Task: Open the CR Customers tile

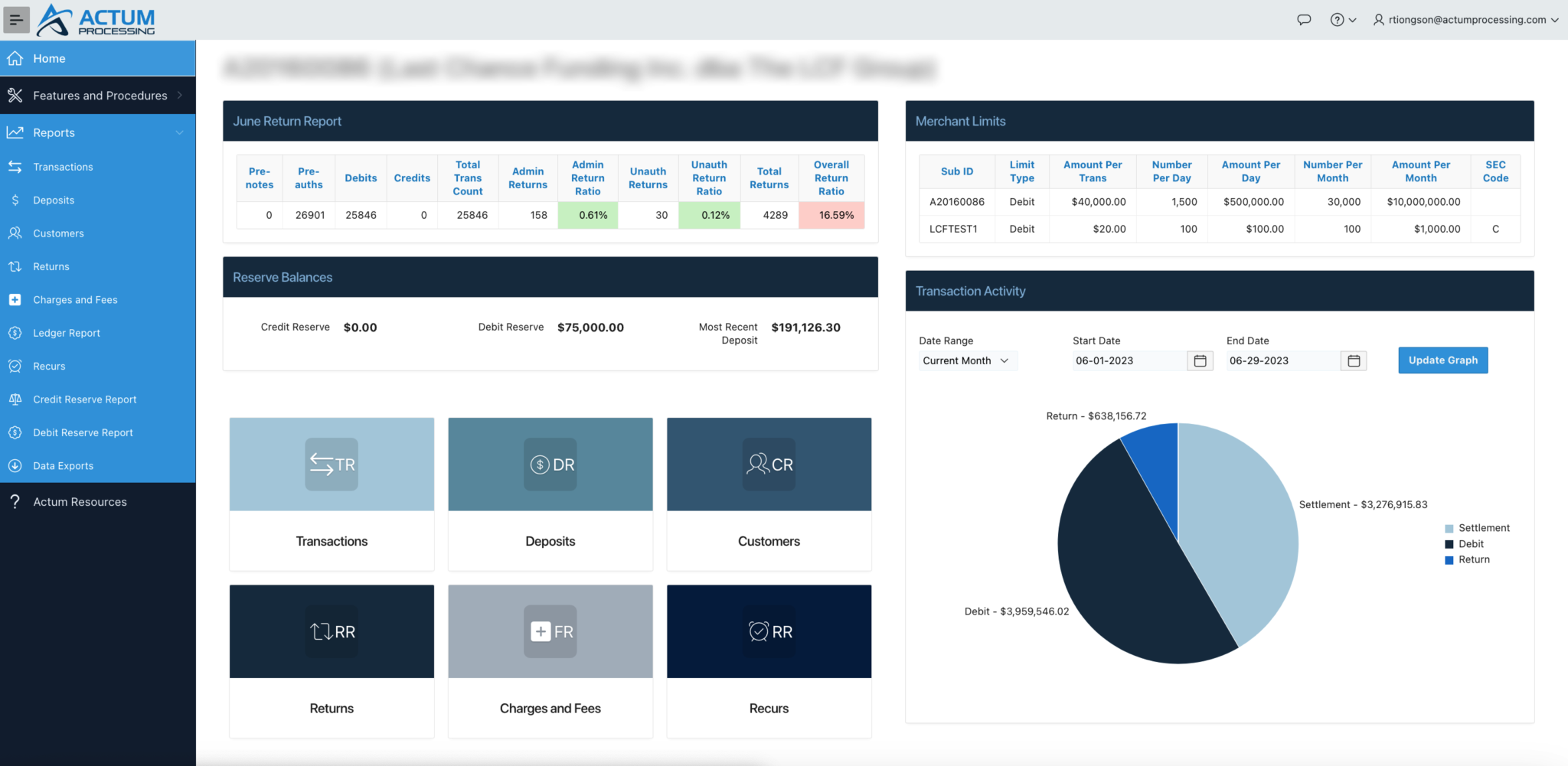Action: tap(769, 494)
